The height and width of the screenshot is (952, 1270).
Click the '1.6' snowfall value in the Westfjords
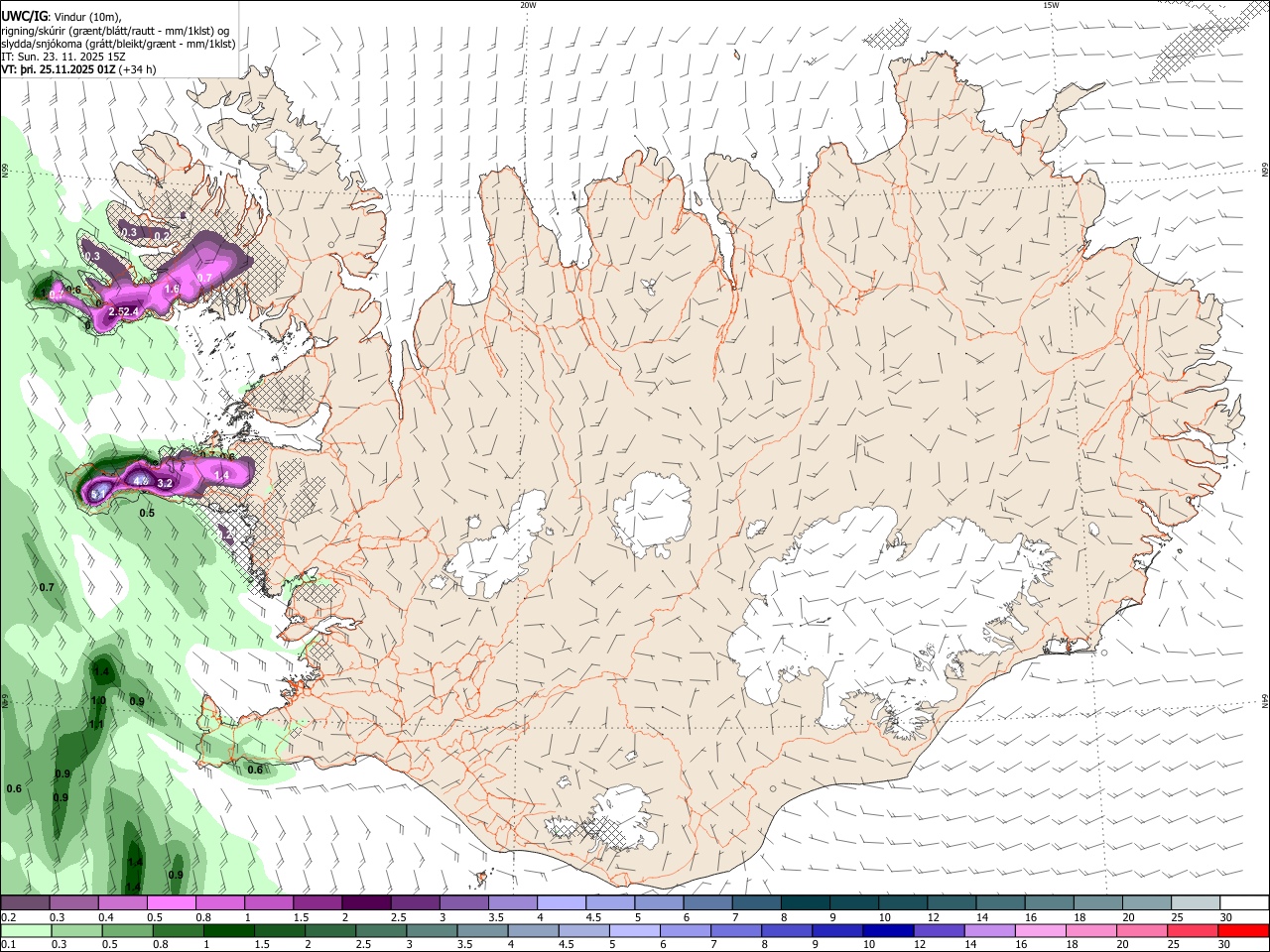[x=172, y=290]
